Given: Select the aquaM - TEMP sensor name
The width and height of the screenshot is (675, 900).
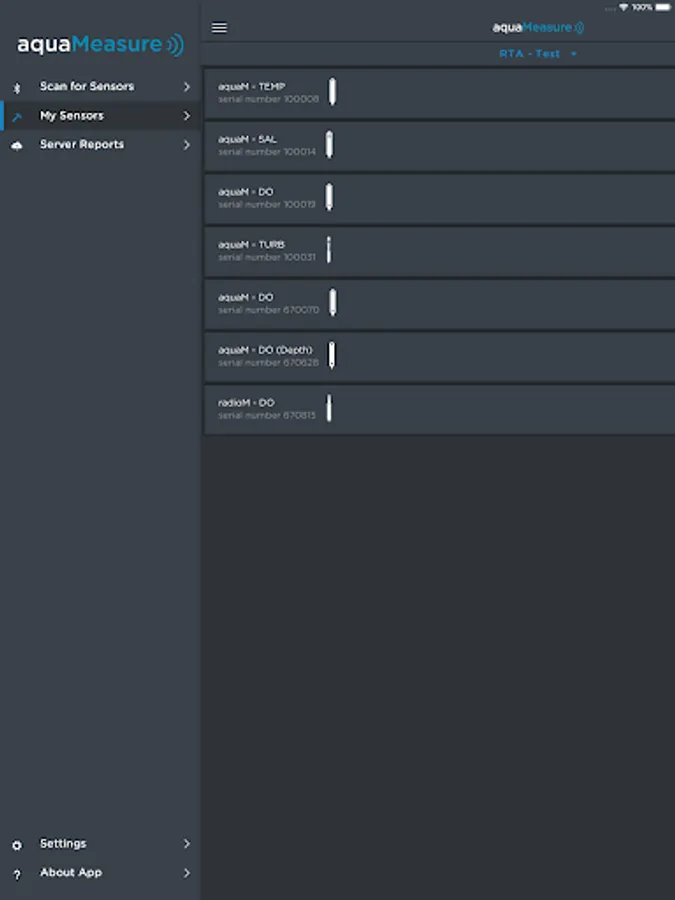Looking at the screenshot, I should pos(251,87).
